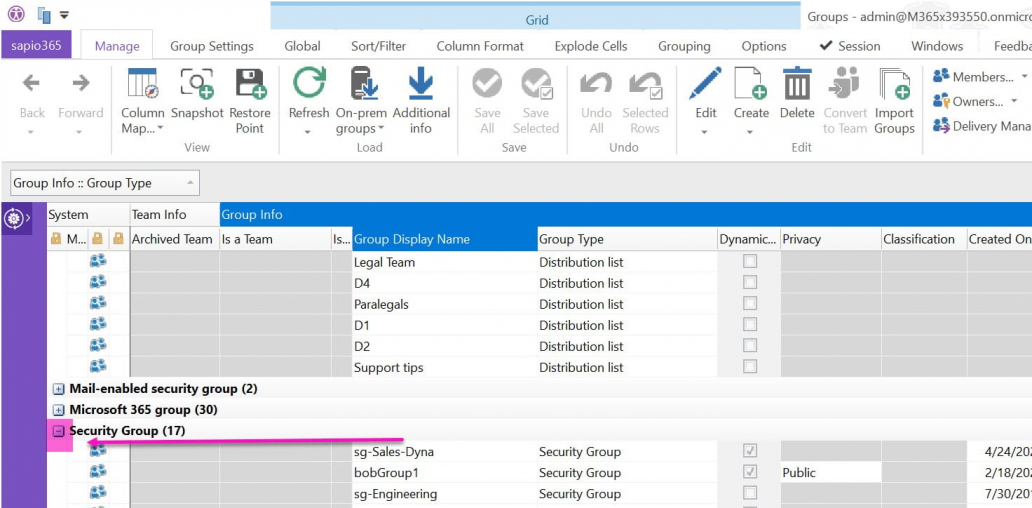
Task: Expand the purple side panel gear
Action: (x=17, y=218)
